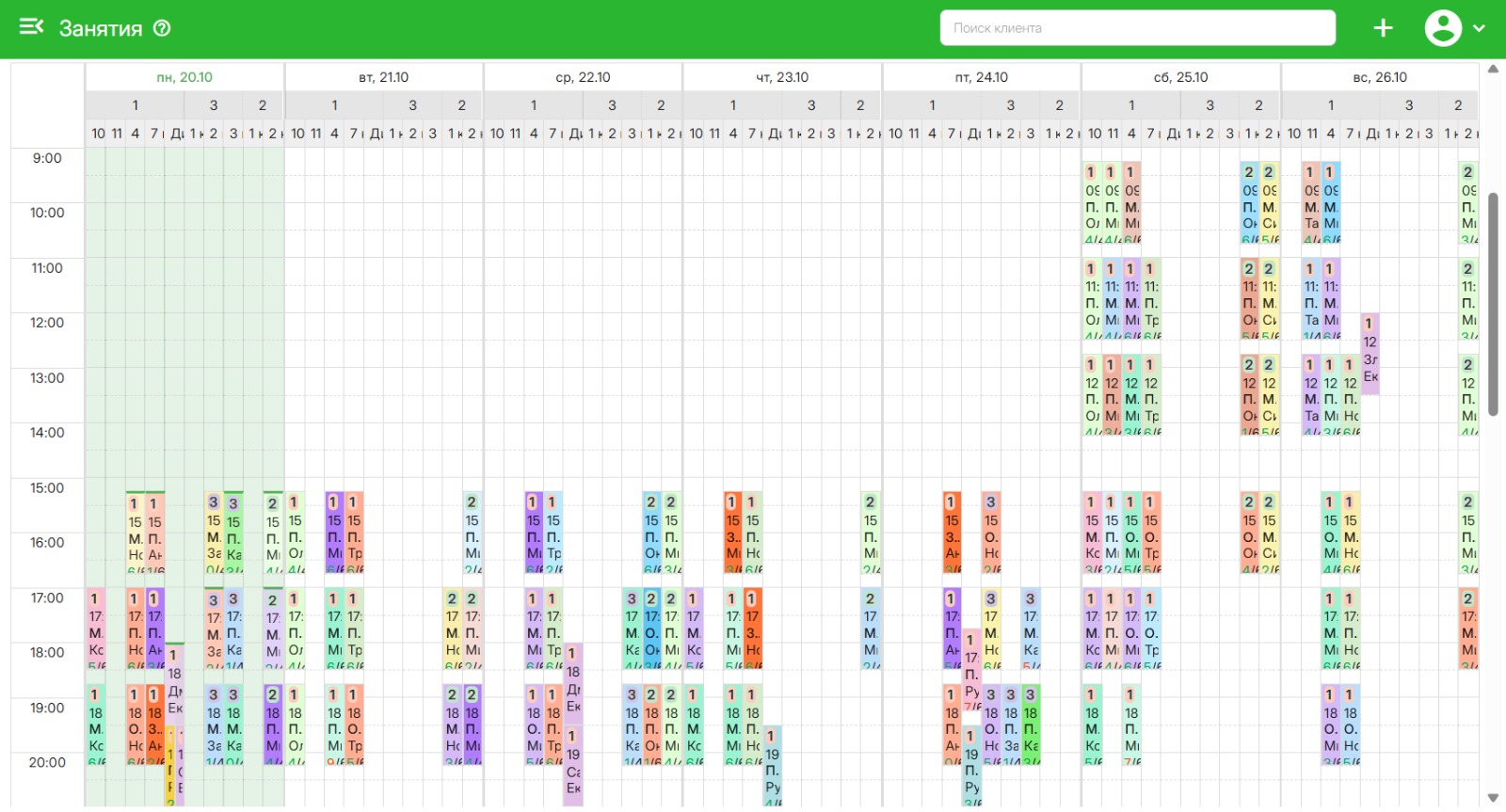The image size is (1506, 812).
Task: Select Tuesday 21.10 day header
Action: click(384, 77)
